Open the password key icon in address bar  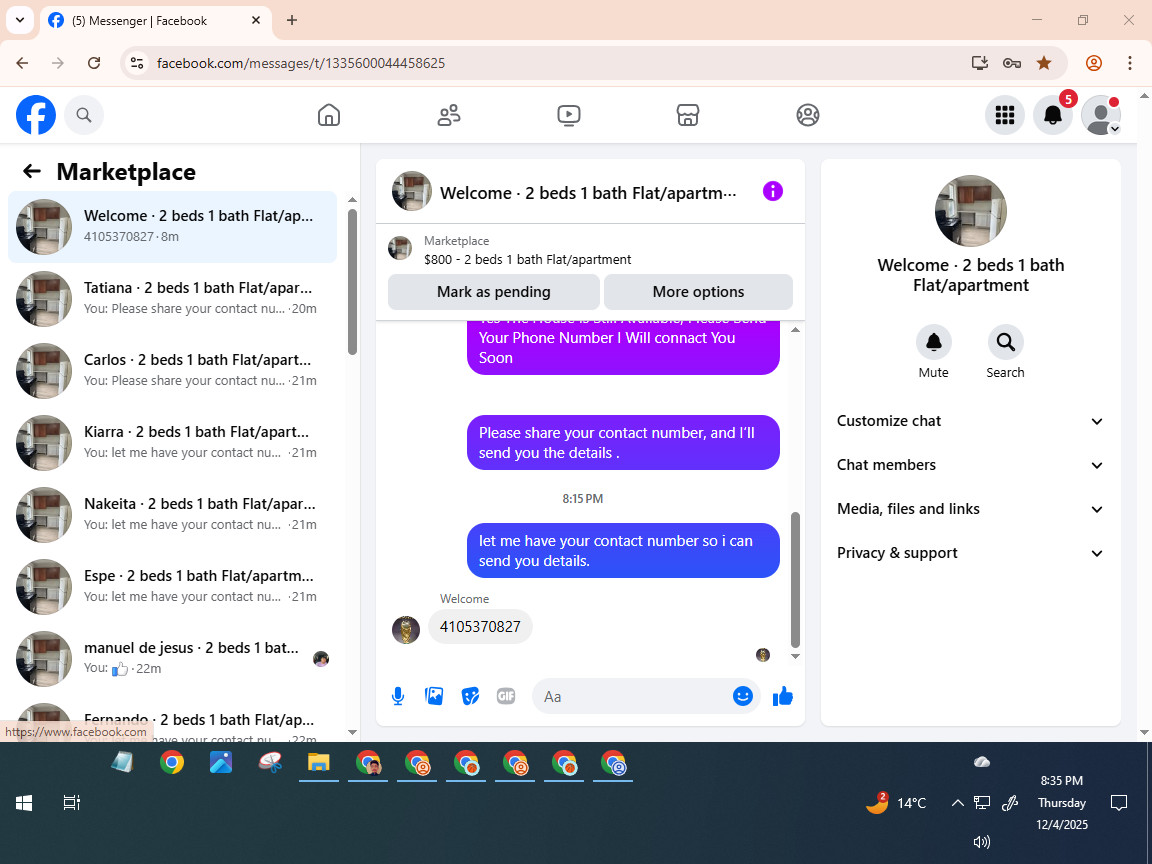[x=1012, y=63]
